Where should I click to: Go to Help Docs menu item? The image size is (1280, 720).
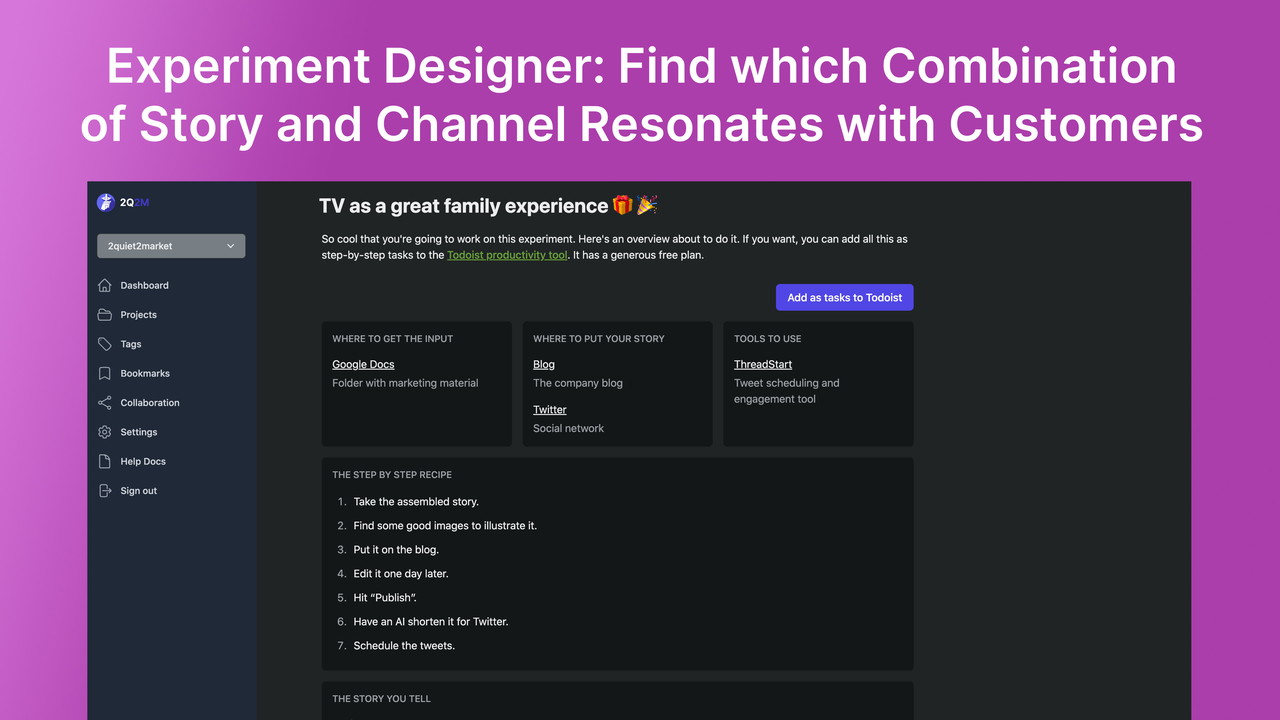click(x=143, y=461)
